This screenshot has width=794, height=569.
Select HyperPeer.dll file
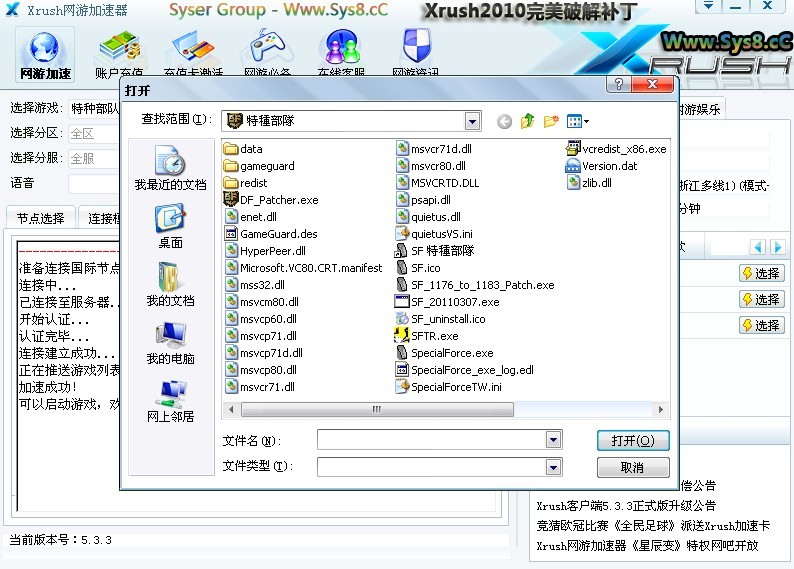265,251
